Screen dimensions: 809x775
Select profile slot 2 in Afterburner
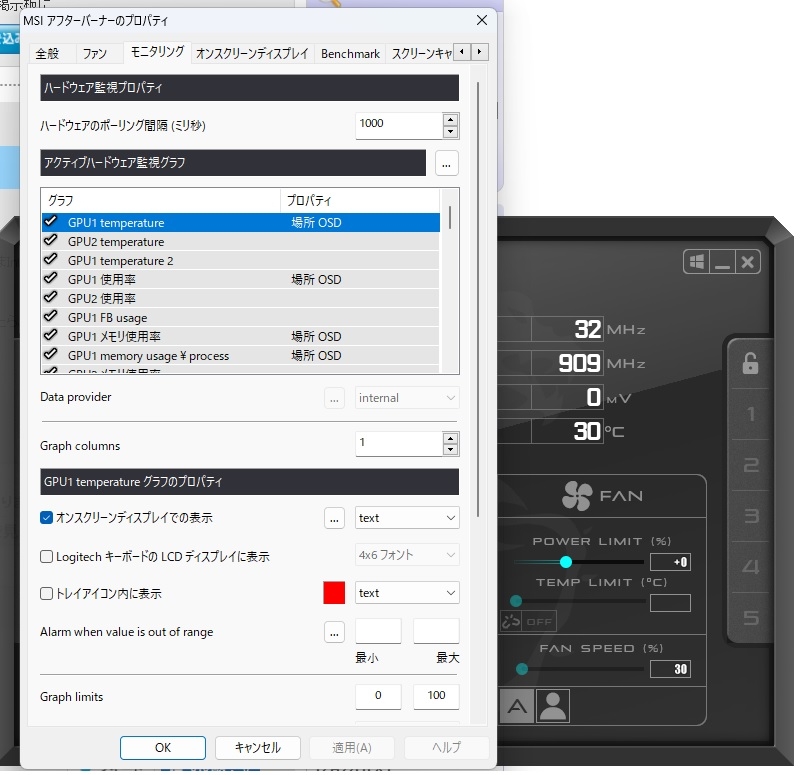point(751,465)
